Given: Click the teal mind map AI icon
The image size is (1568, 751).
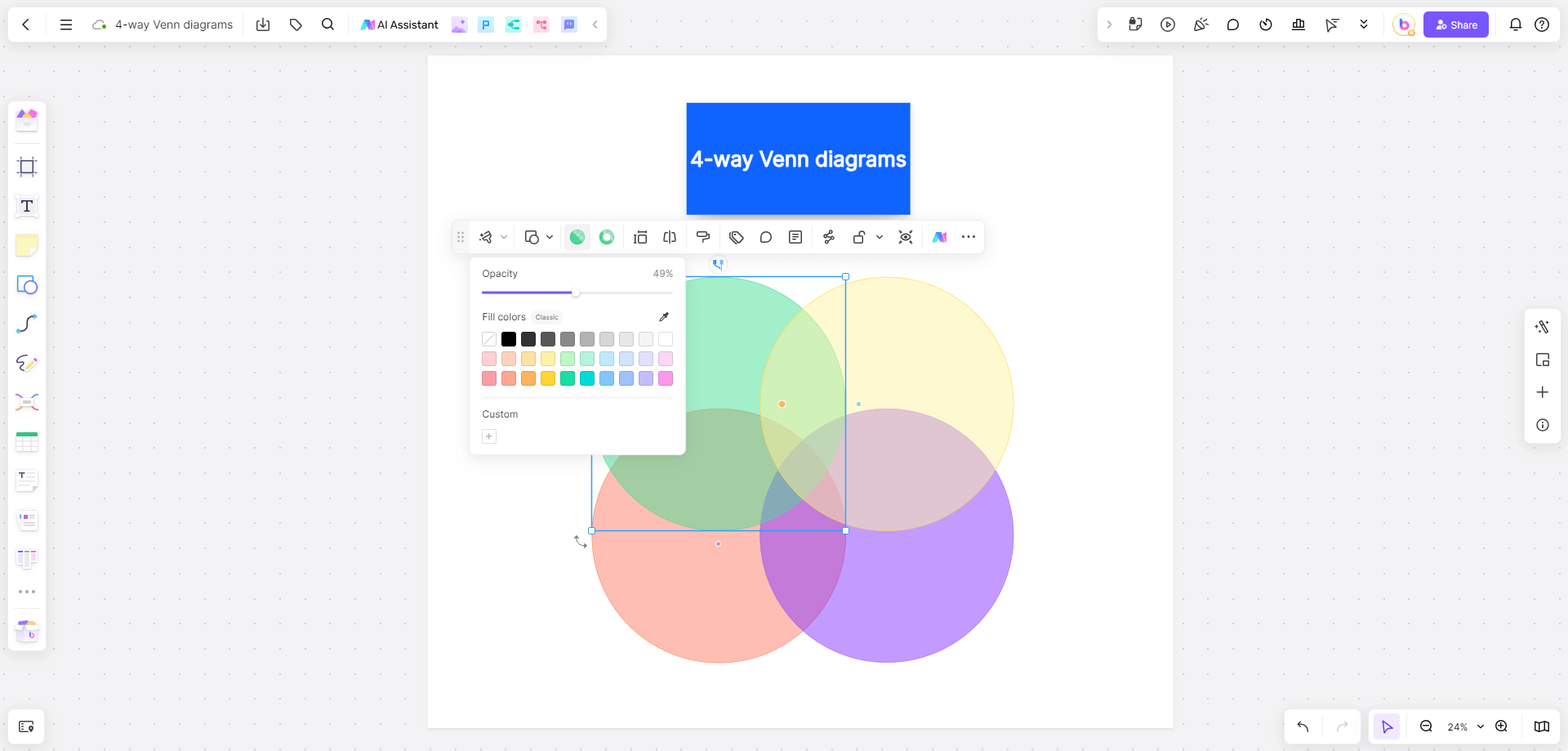Looking at the screenshot, I should pyautogui.click(x=514, y=25).
